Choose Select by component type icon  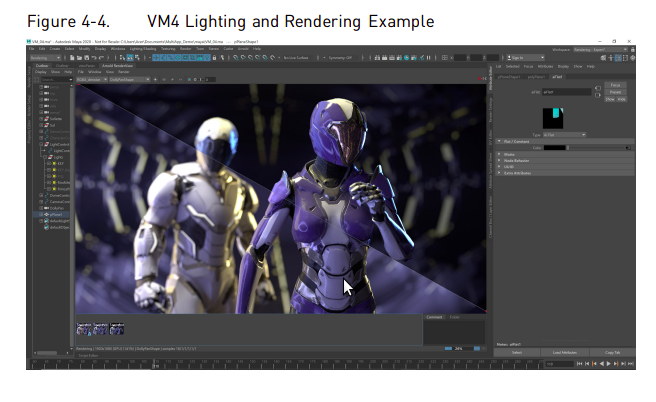(x=138, y=58)
